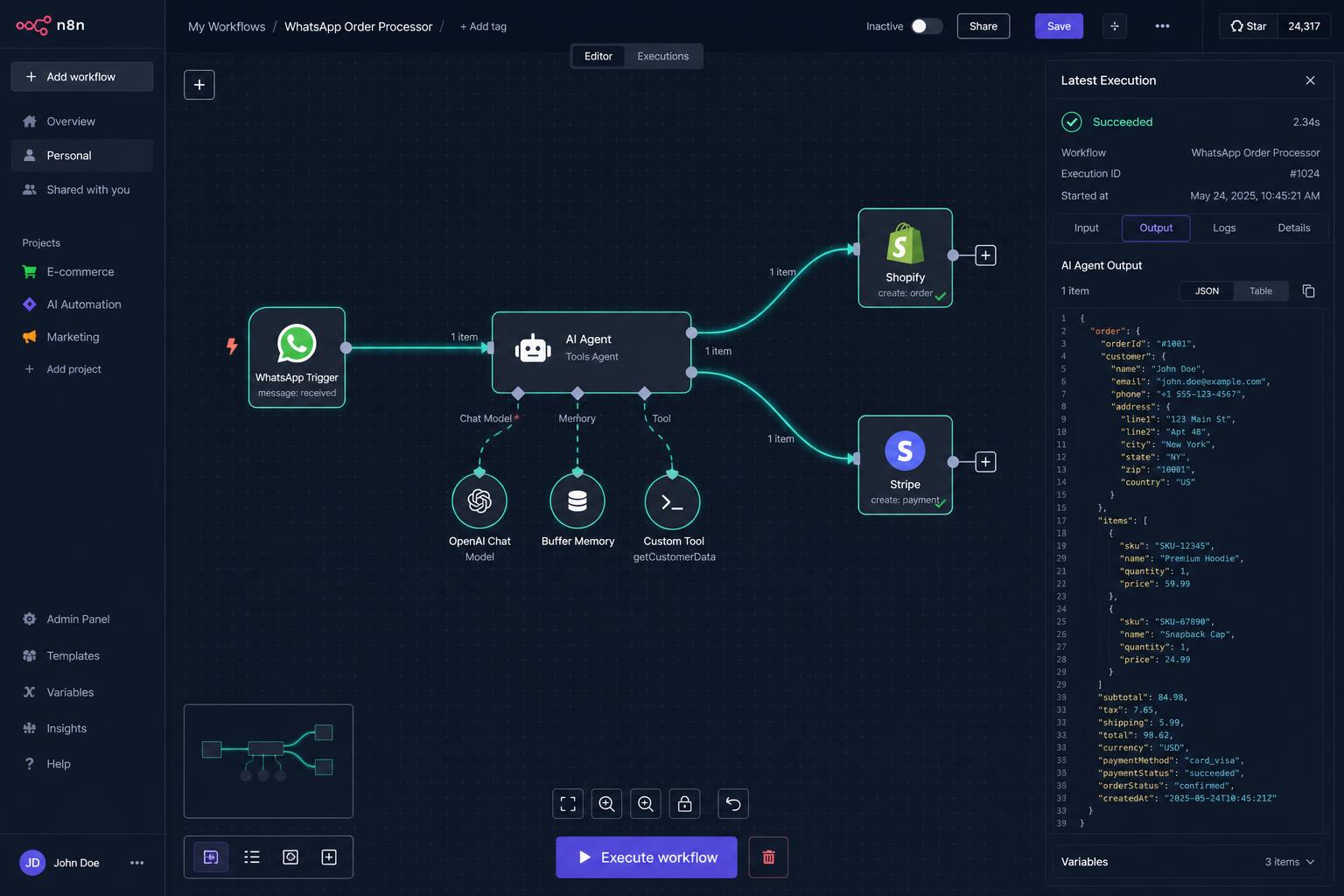The image size is (1344, 896).
Task: Open the My Workflows breadcrumb
Action: tap(227, 26)
